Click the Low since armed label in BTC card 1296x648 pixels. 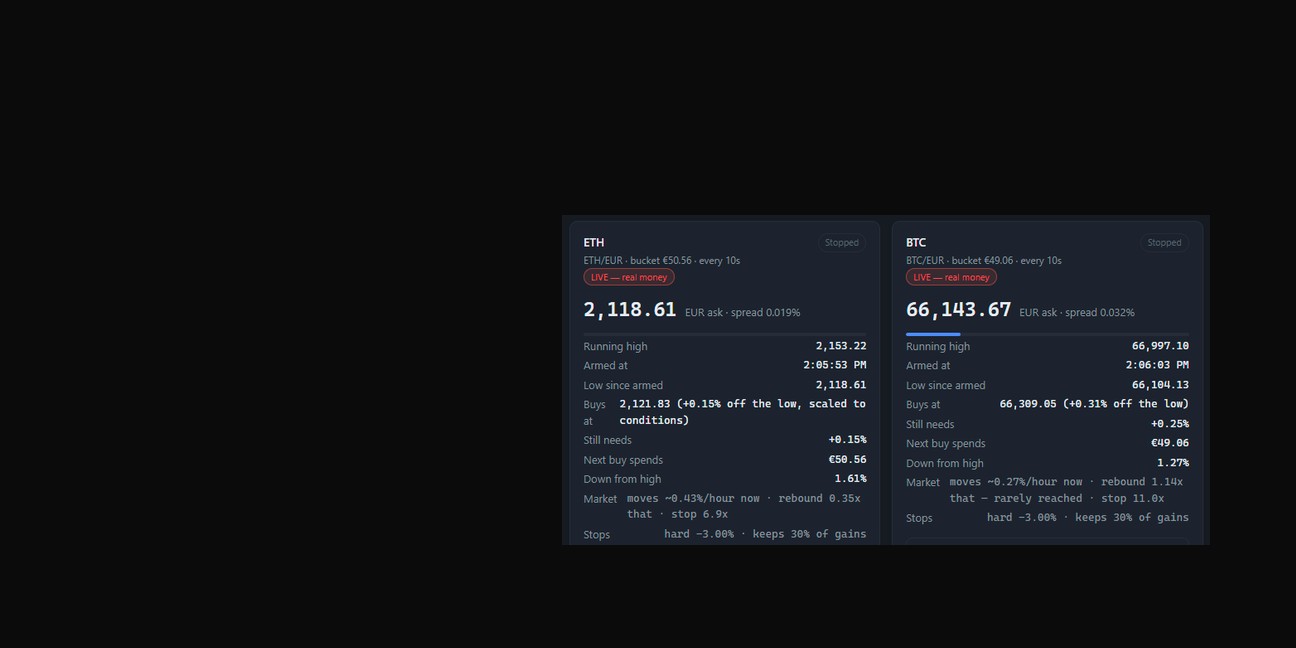[945, 385]
